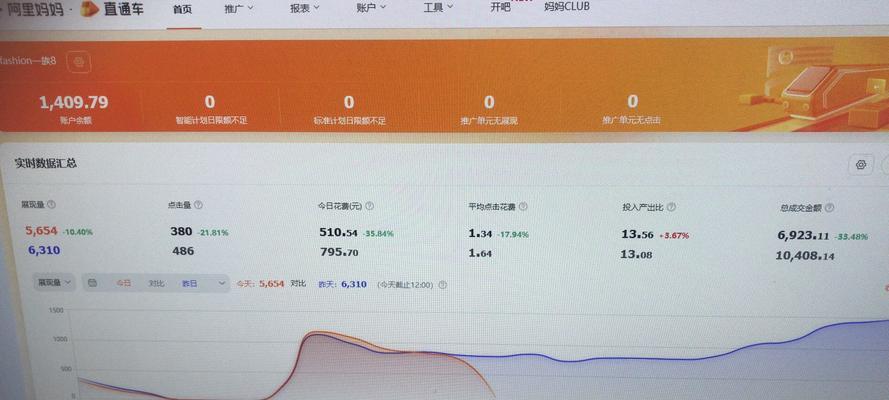Show help tooltip for 点击量 metric

pos(198,205)
